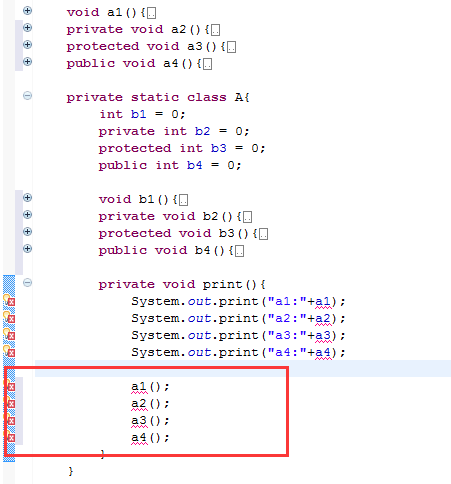This screenshot has width=451, height=484.
Task: Open quick fix on the "a2:"+a2 print line
Action: pyautogui.click(x=9, y=317)
